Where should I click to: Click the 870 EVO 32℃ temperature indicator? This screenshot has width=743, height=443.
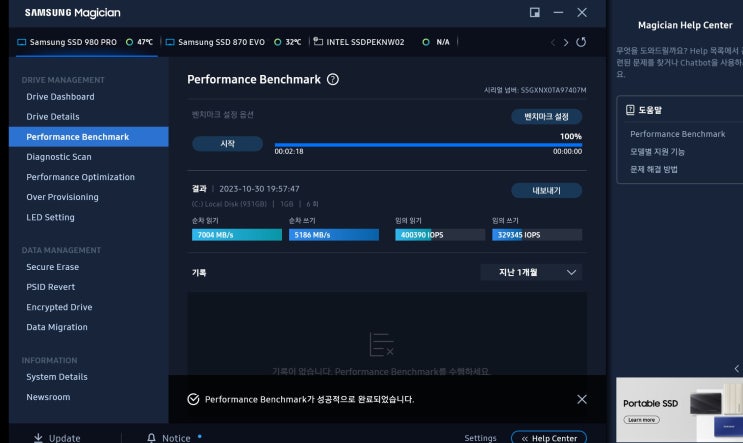point(288,42)
